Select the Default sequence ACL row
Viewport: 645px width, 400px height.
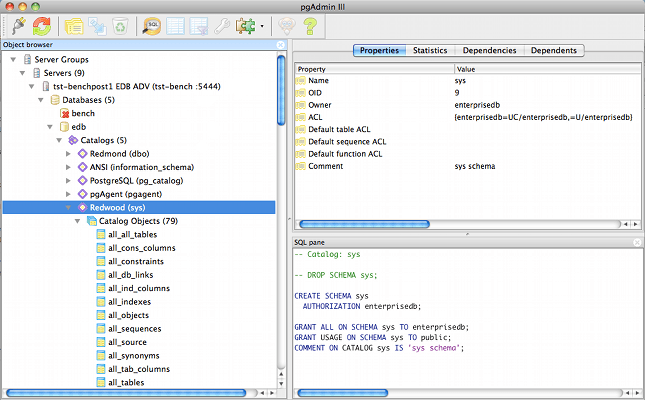(468, 142)
